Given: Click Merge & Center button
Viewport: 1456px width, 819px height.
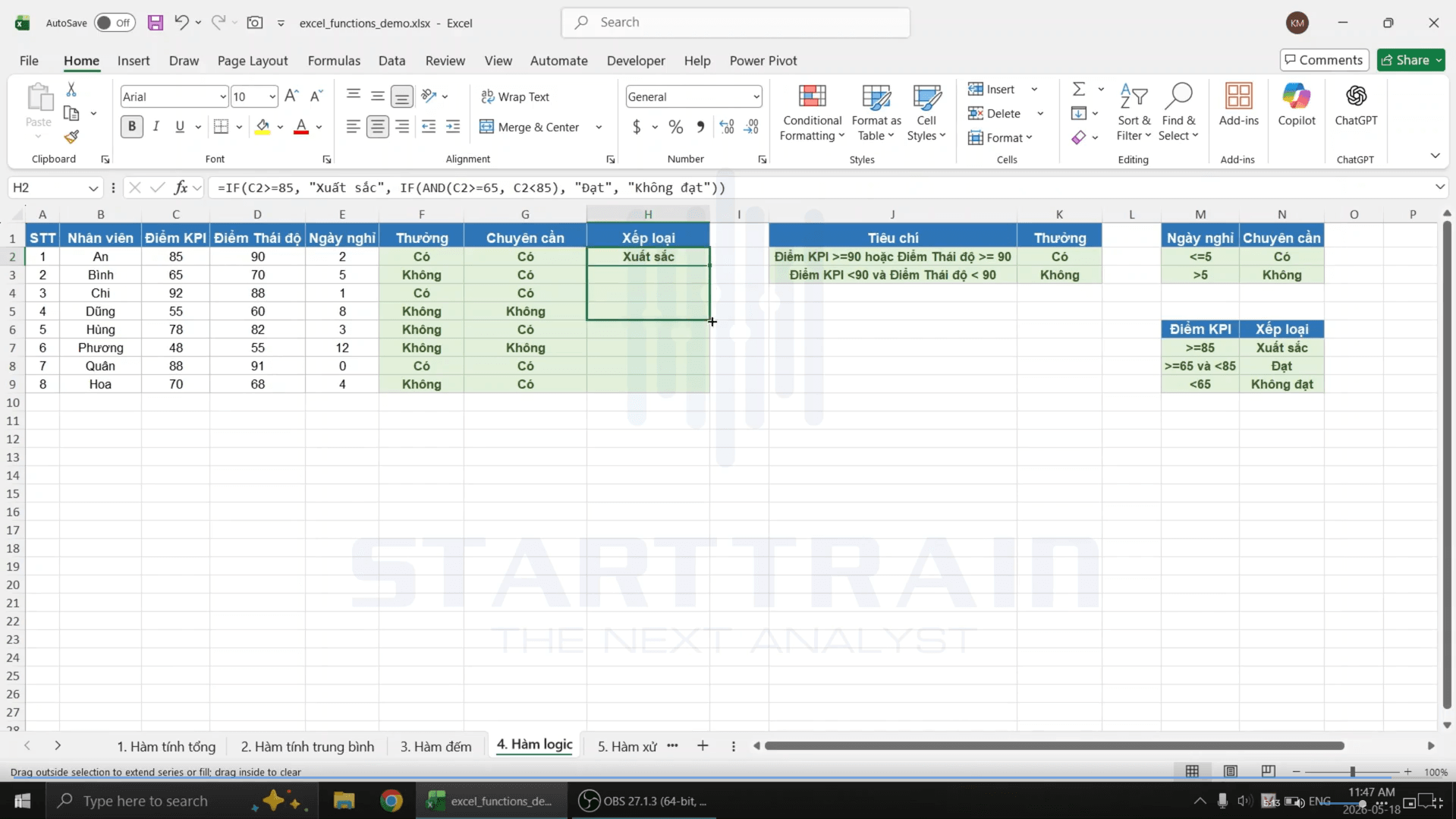Looking at the screenshot, I should coord(530,127).
